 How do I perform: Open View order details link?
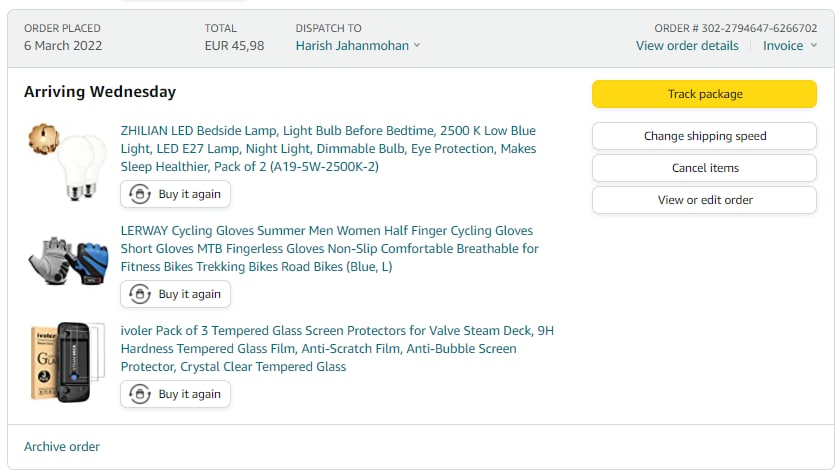[687, 46]
